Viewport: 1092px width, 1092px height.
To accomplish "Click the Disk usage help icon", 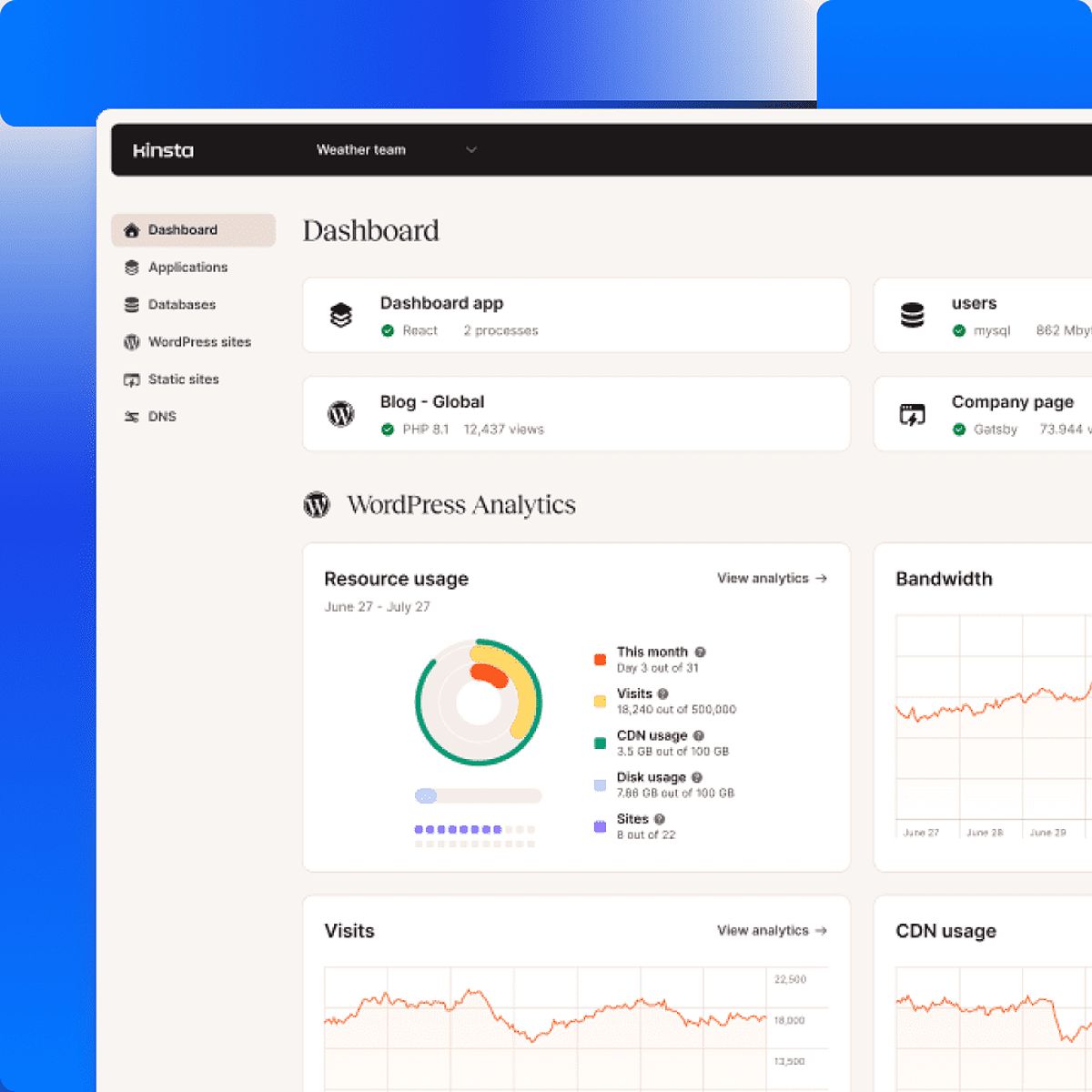I will point(697,777).
